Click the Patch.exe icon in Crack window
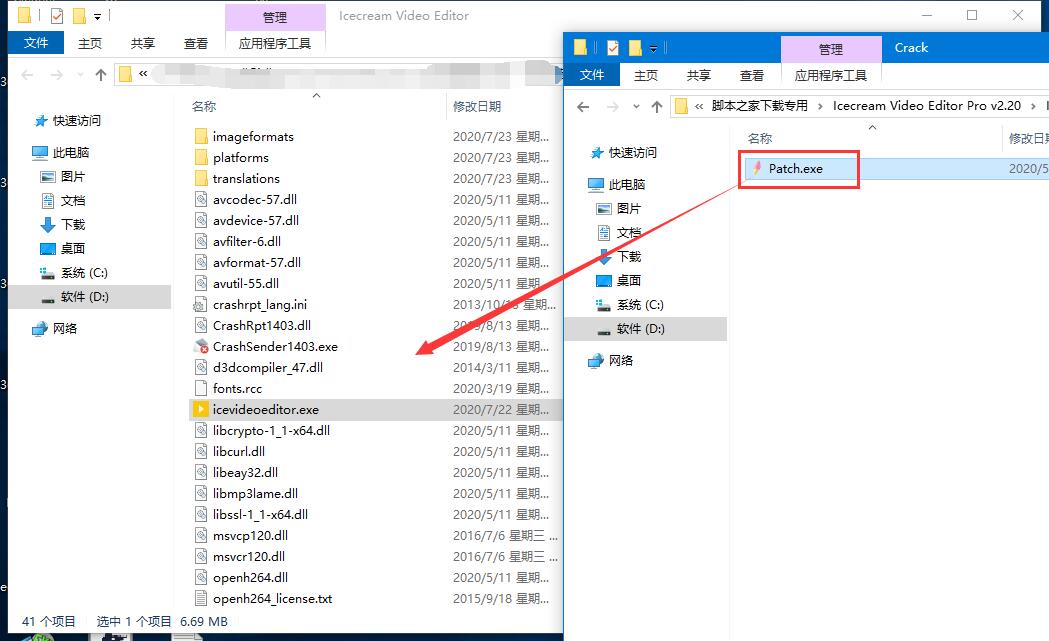Screen dimensions: 1049x641 tap(757, 169)
